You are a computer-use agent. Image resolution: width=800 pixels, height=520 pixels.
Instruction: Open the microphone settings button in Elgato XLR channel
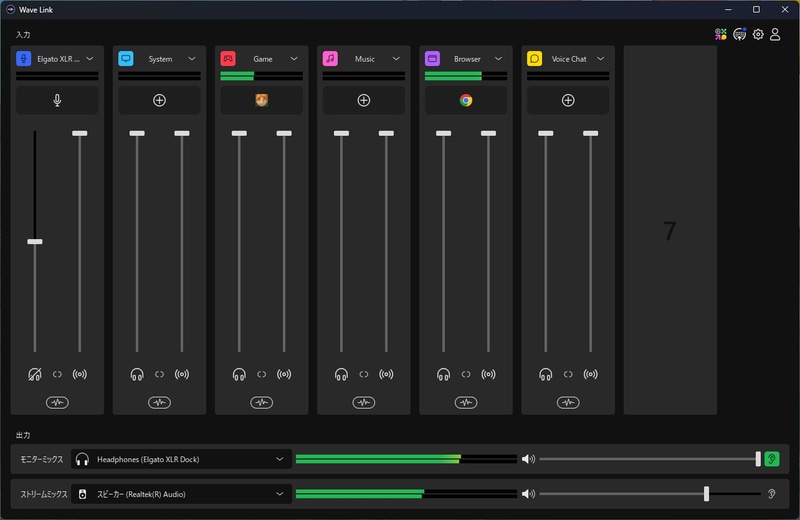57,100
